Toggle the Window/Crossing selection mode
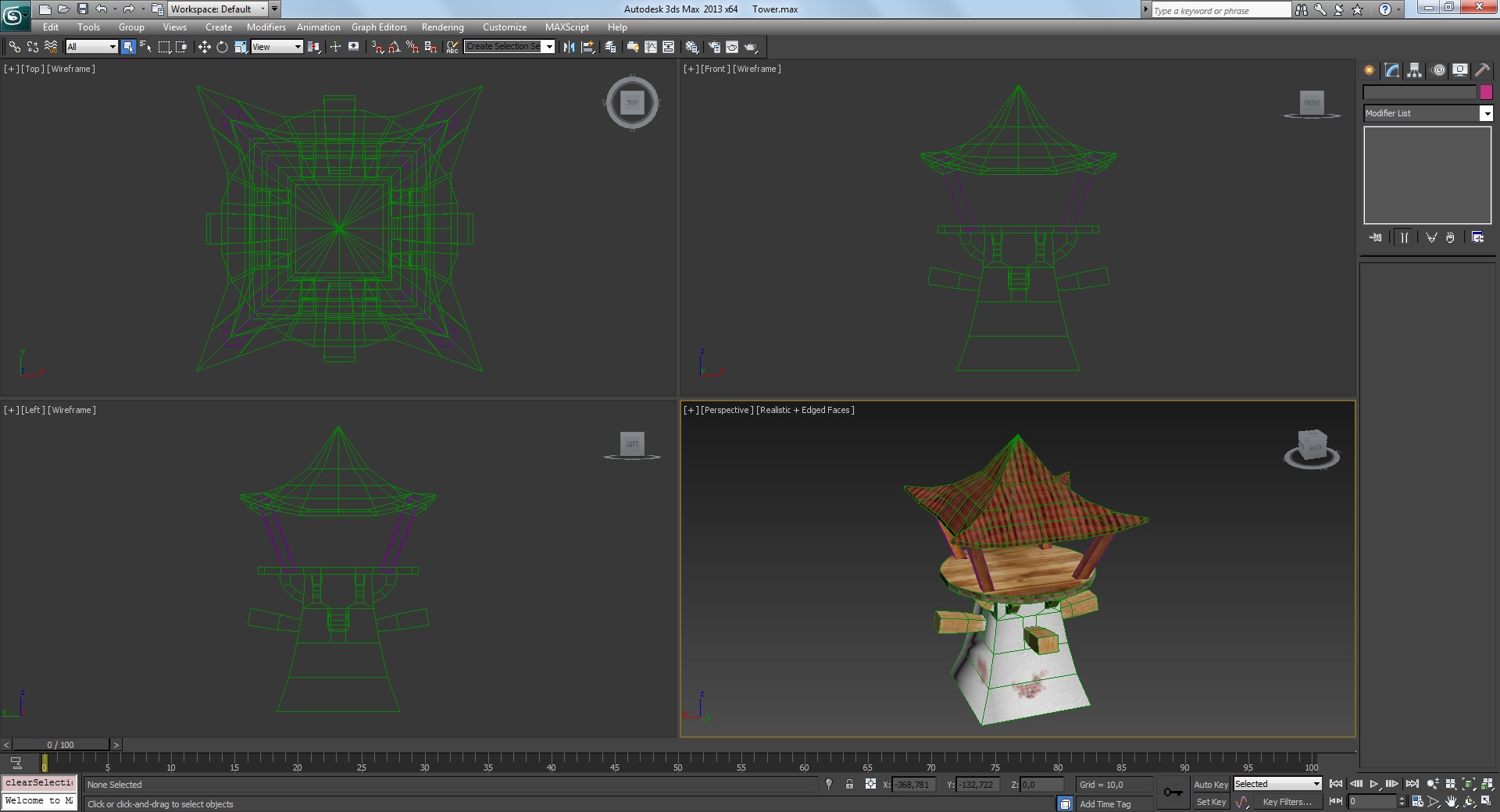1500x812 pixels. (x=181, y=47)
